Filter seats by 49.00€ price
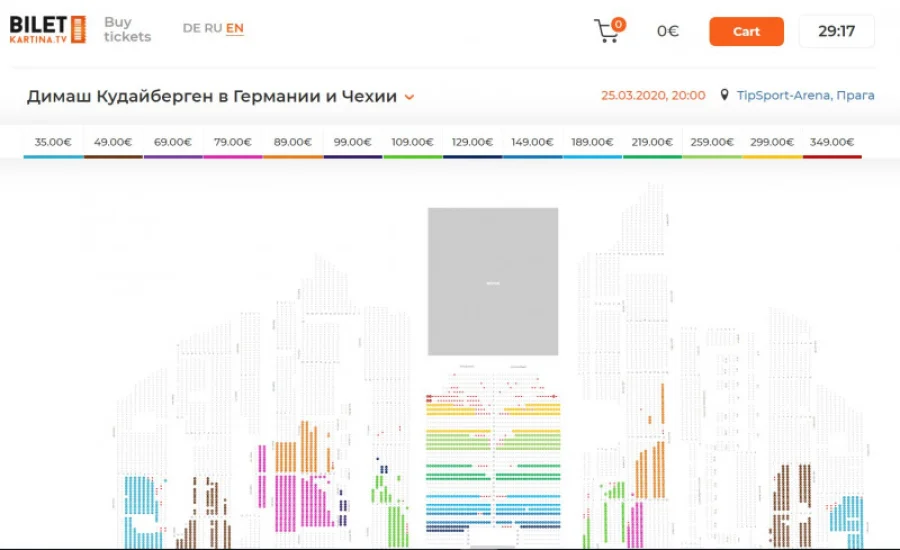The height and width of the screenshot is (550, 900). coord(113,143)
